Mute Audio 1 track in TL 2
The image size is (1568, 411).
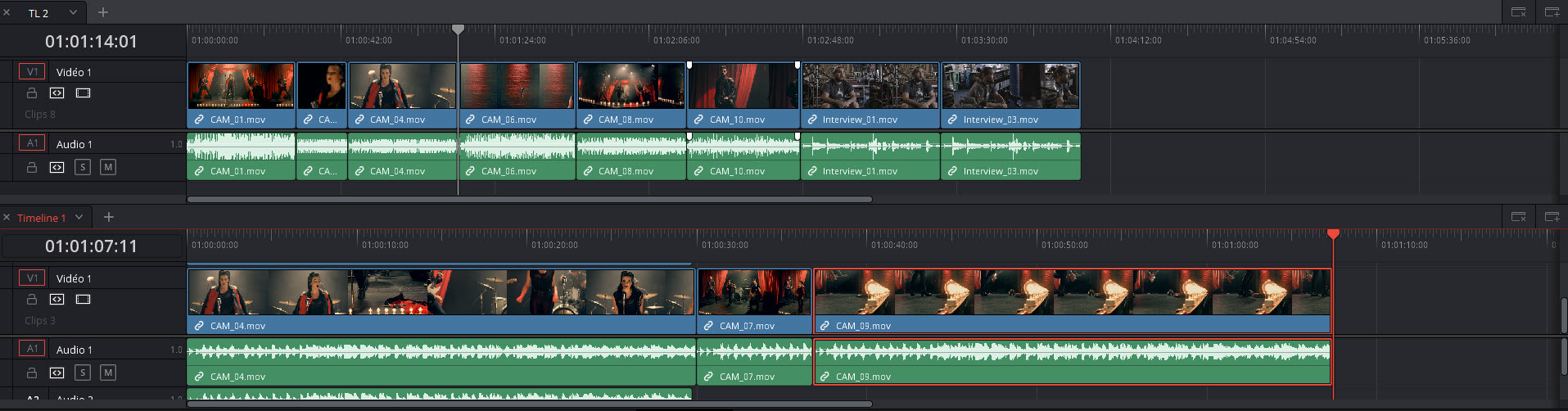[x=107, y=167]
